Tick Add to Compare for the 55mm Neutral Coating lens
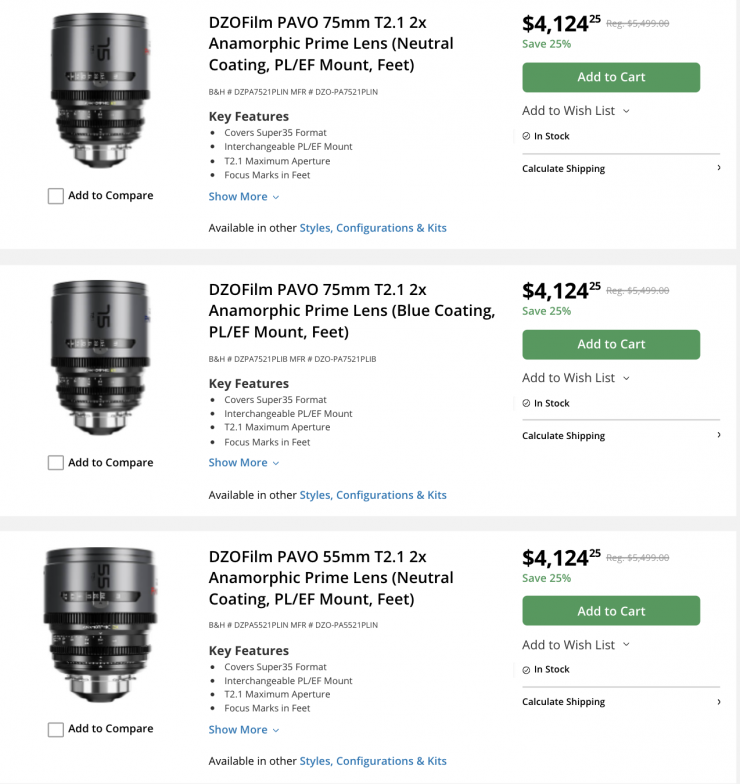 coord(56,730)
